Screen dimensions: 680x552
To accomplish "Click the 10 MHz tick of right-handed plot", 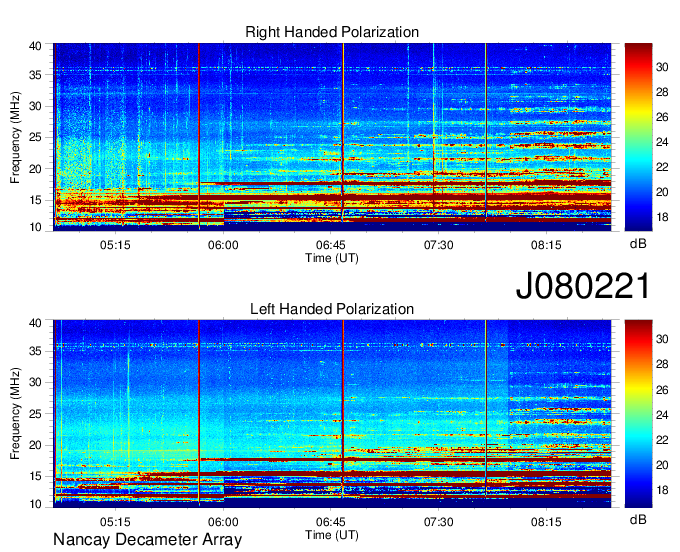I will (x=35, y=227).
